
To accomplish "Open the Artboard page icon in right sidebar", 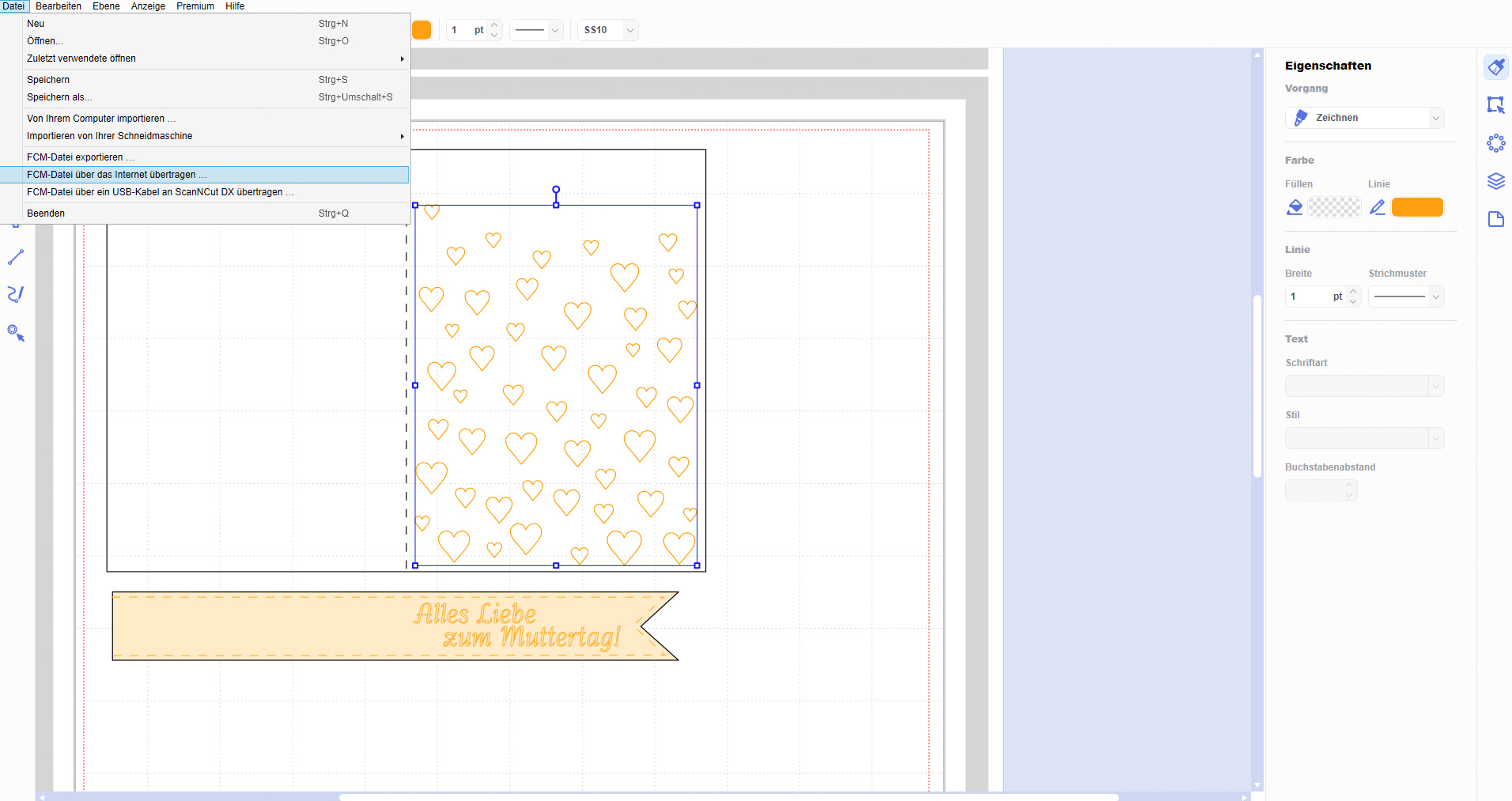I will coord(1495,219).
